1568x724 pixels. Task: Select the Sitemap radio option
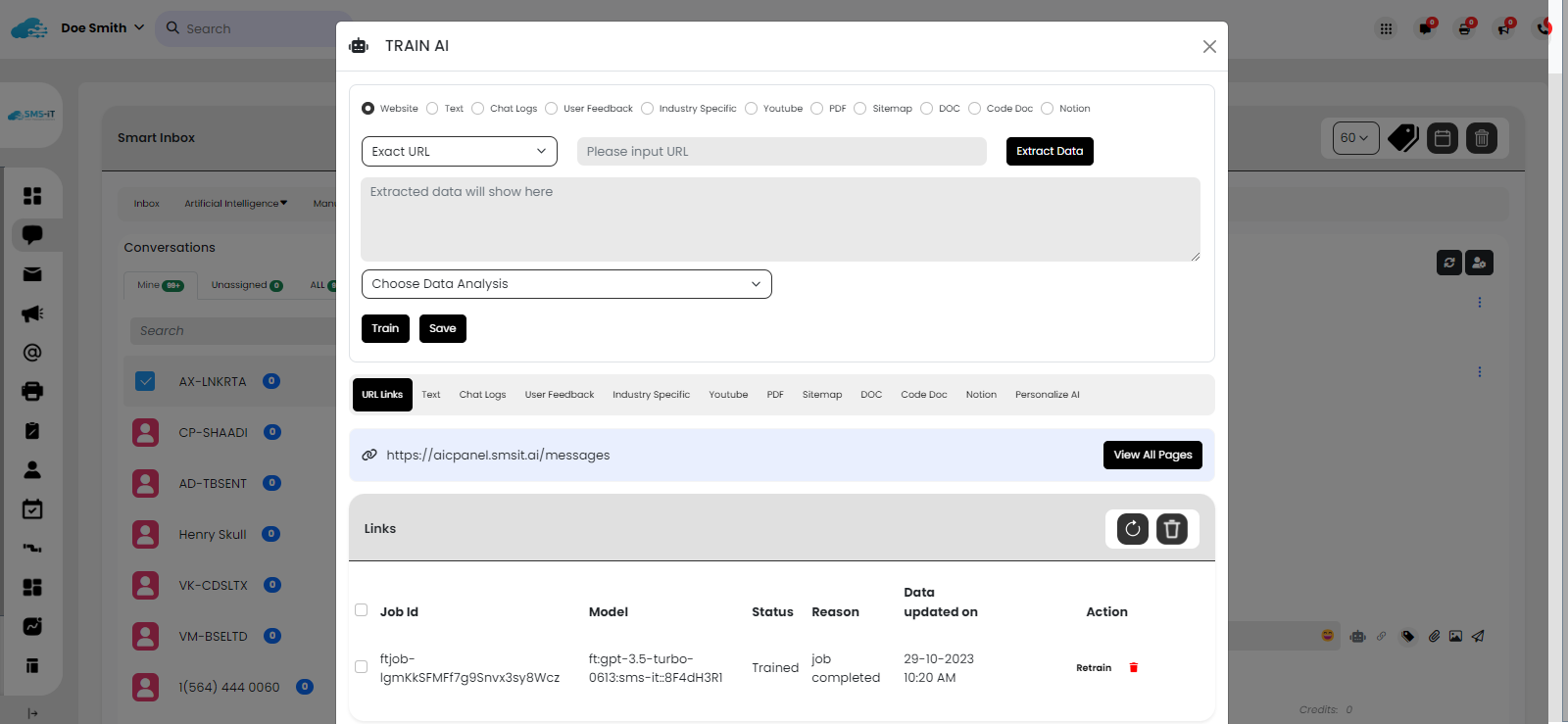(x=860, y=109)
